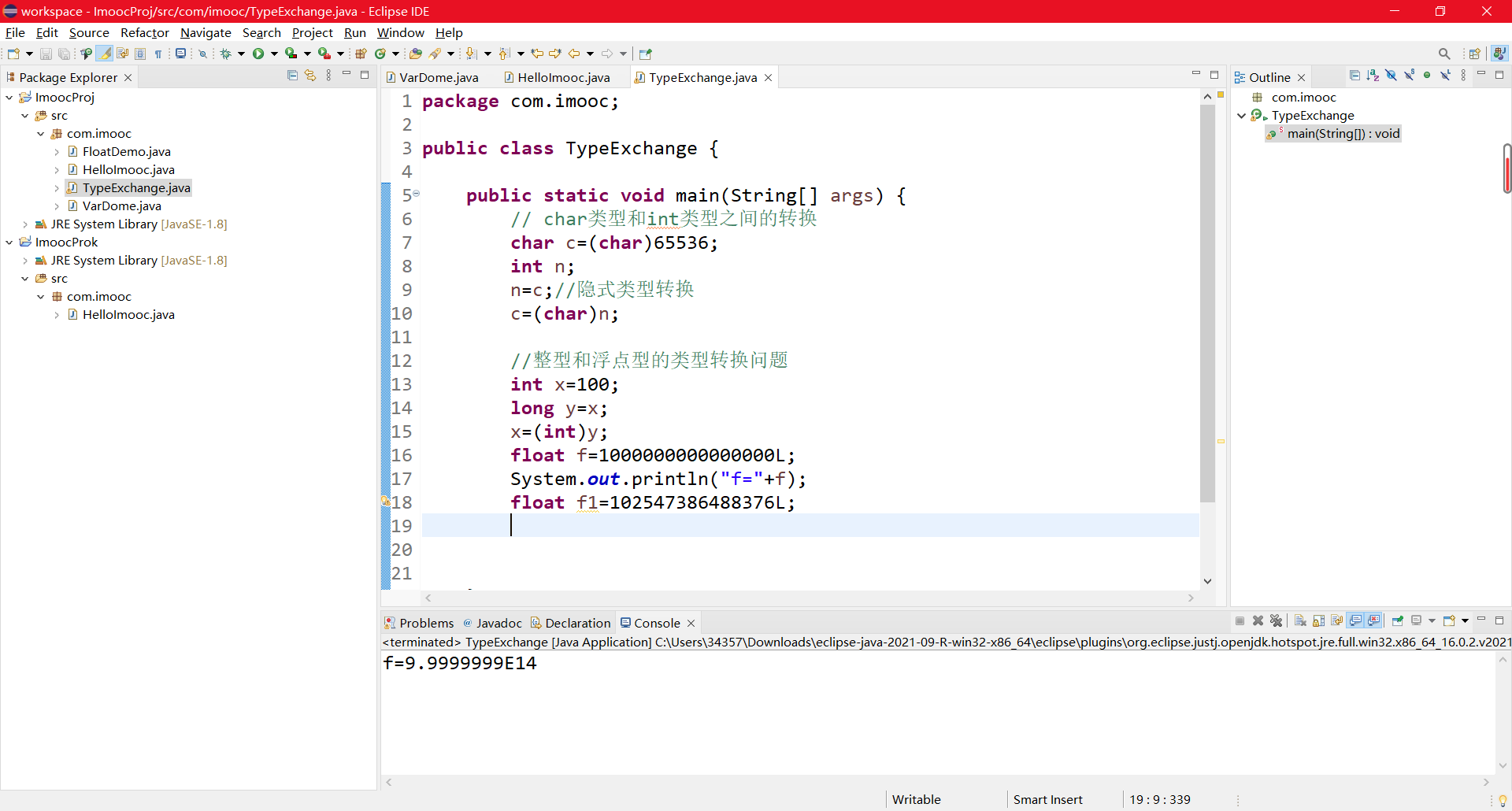Collapse the ImoocProj project node
The height and width of the screenshot is (811, 1512).
click(9, 98)
